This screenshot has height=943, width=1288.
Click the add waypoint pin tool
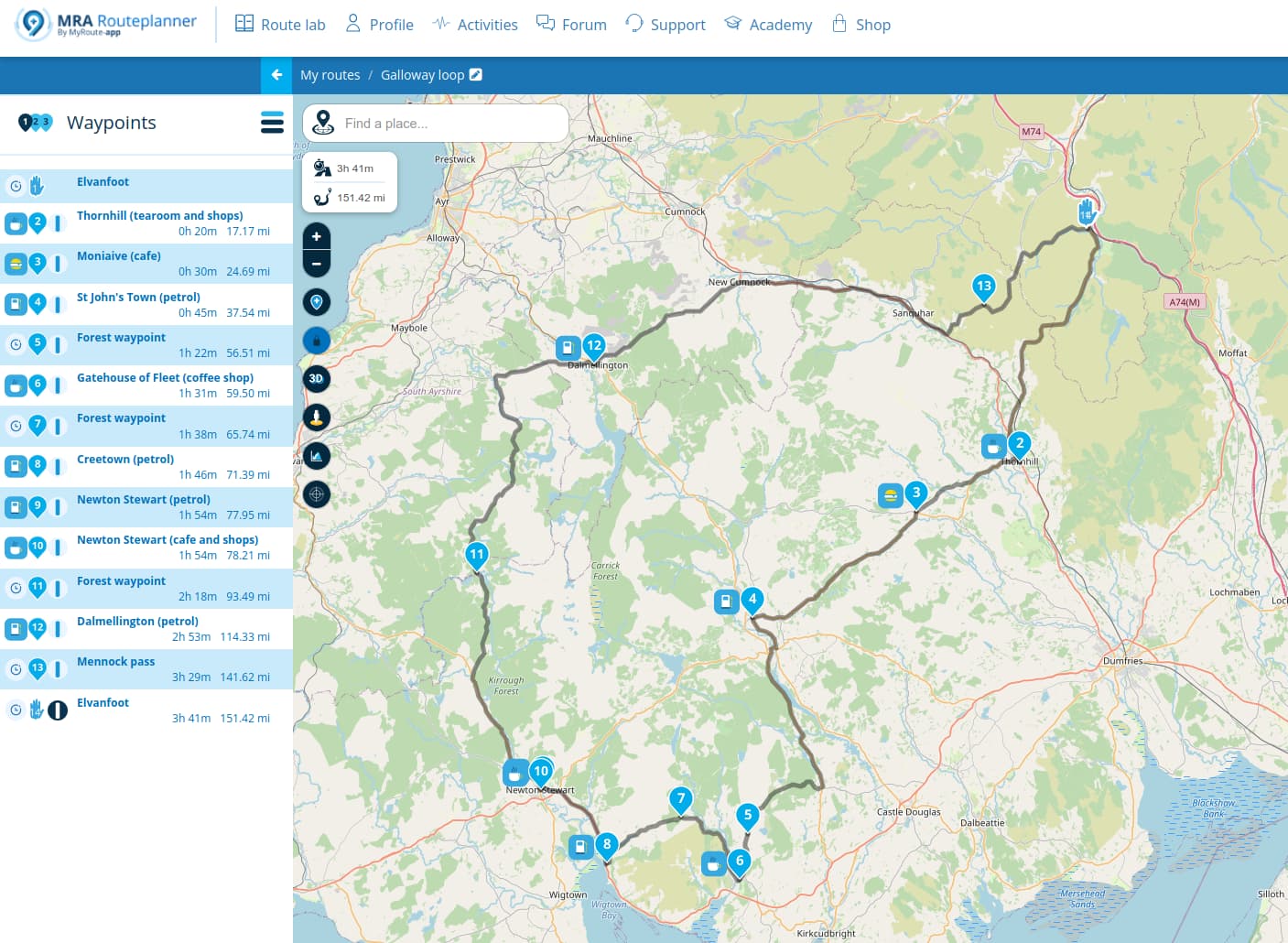[x=317, y=302]
